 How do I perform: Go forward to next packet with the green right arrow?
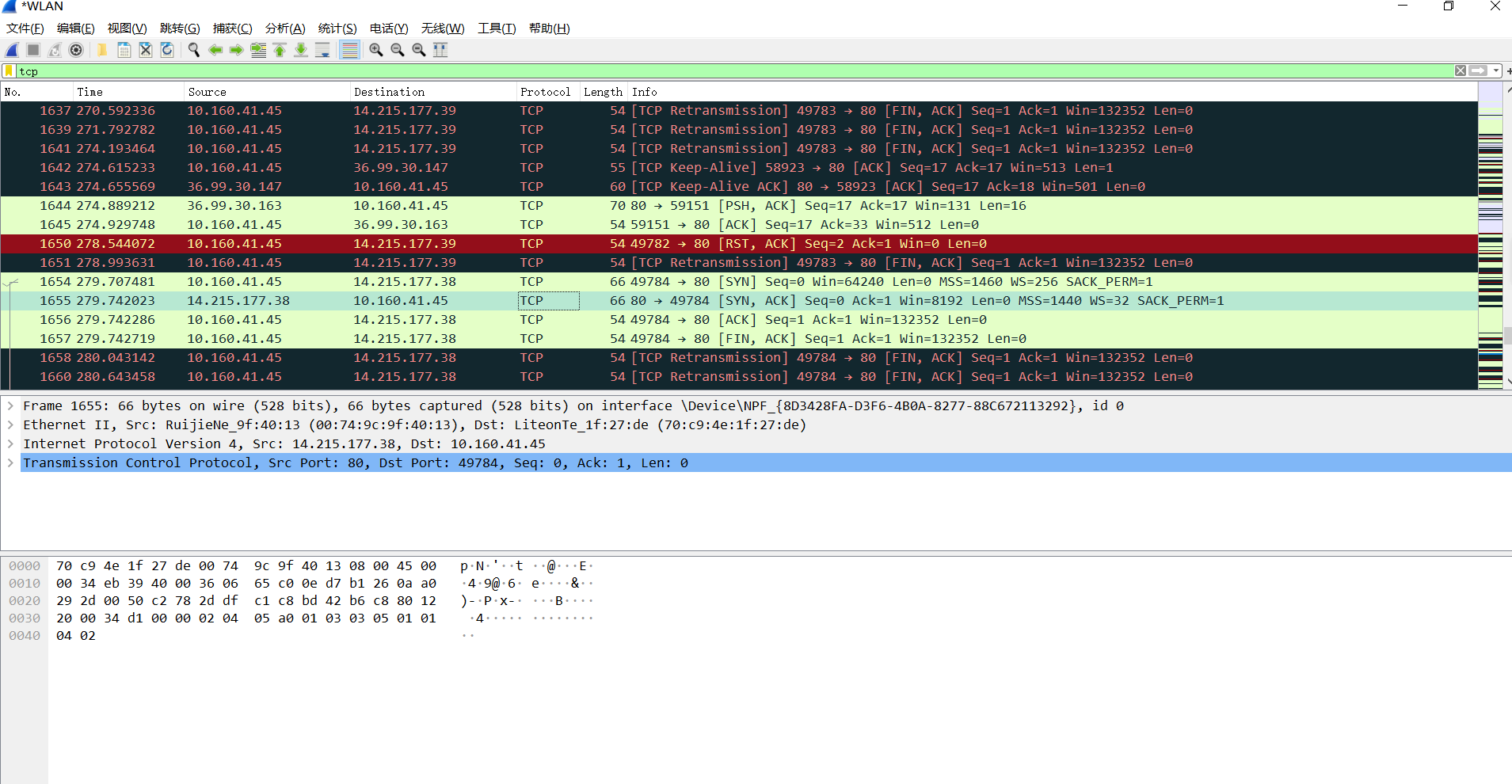coord(236,50)
